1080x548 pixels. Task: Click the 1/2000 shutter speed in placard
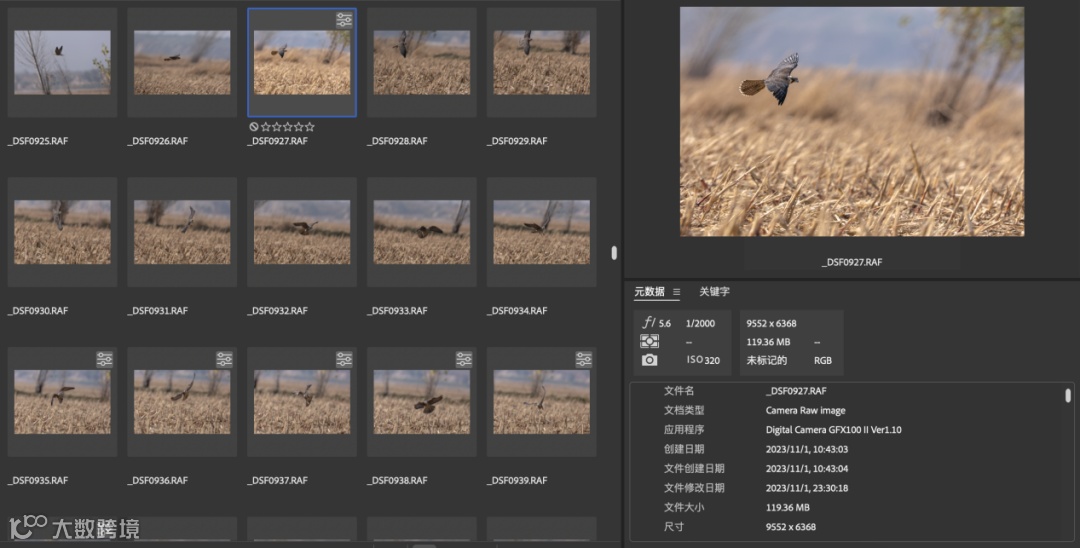tap(700, 323)
